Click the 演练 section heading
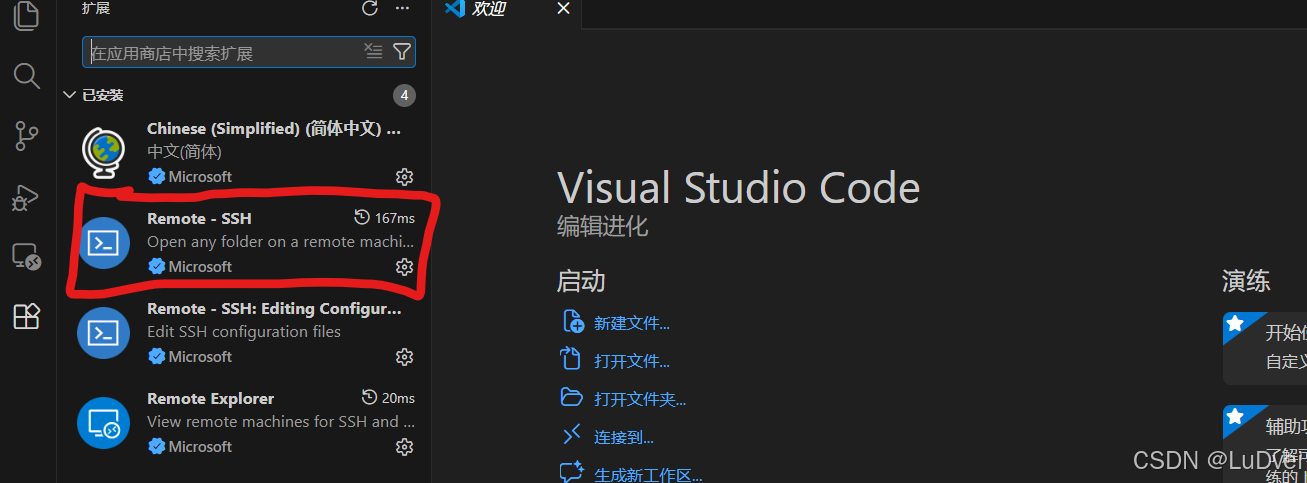 (x=1246, y=281)
